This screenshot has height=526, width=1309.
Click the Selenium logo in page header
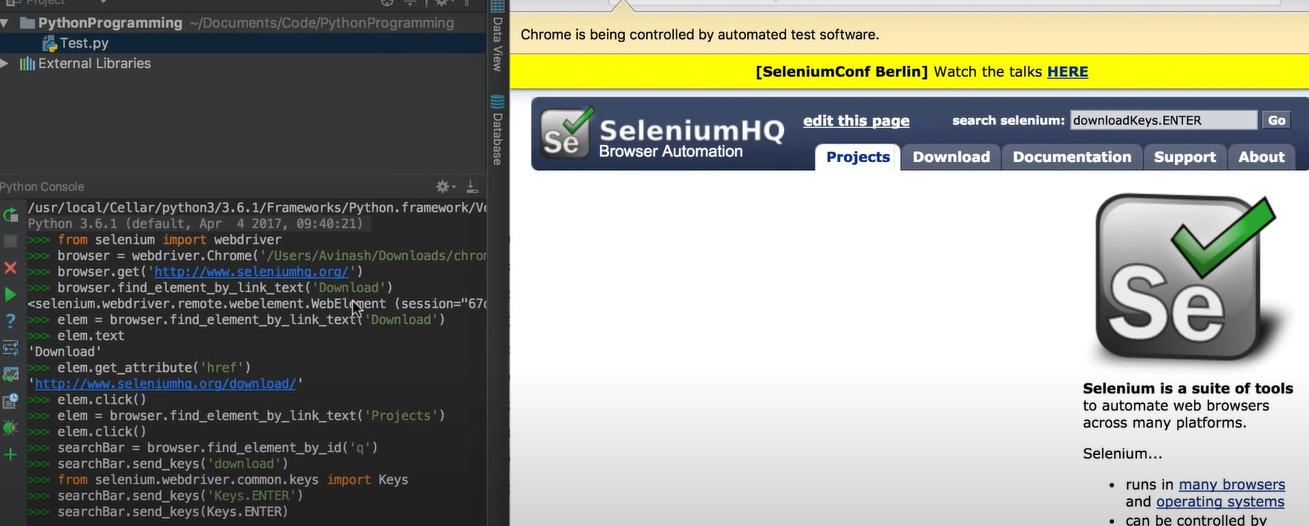tap(568, 132)
